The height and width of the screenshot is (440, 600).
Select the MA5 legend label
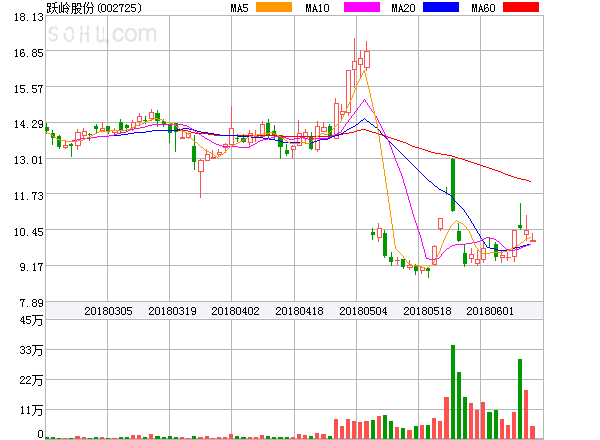pos(239,8)
